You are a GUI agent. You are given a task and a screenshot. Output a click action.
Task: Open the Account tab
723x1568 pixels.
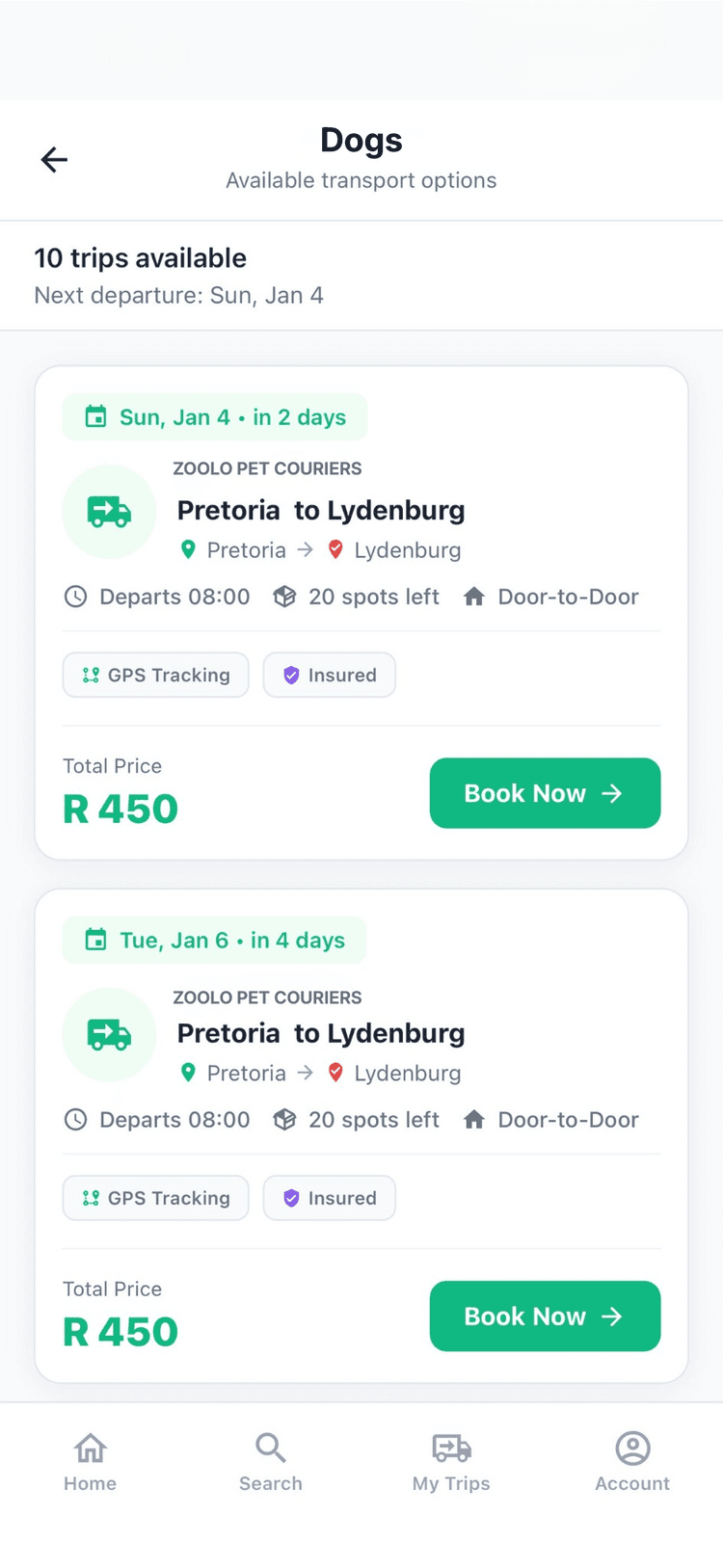632,1461
